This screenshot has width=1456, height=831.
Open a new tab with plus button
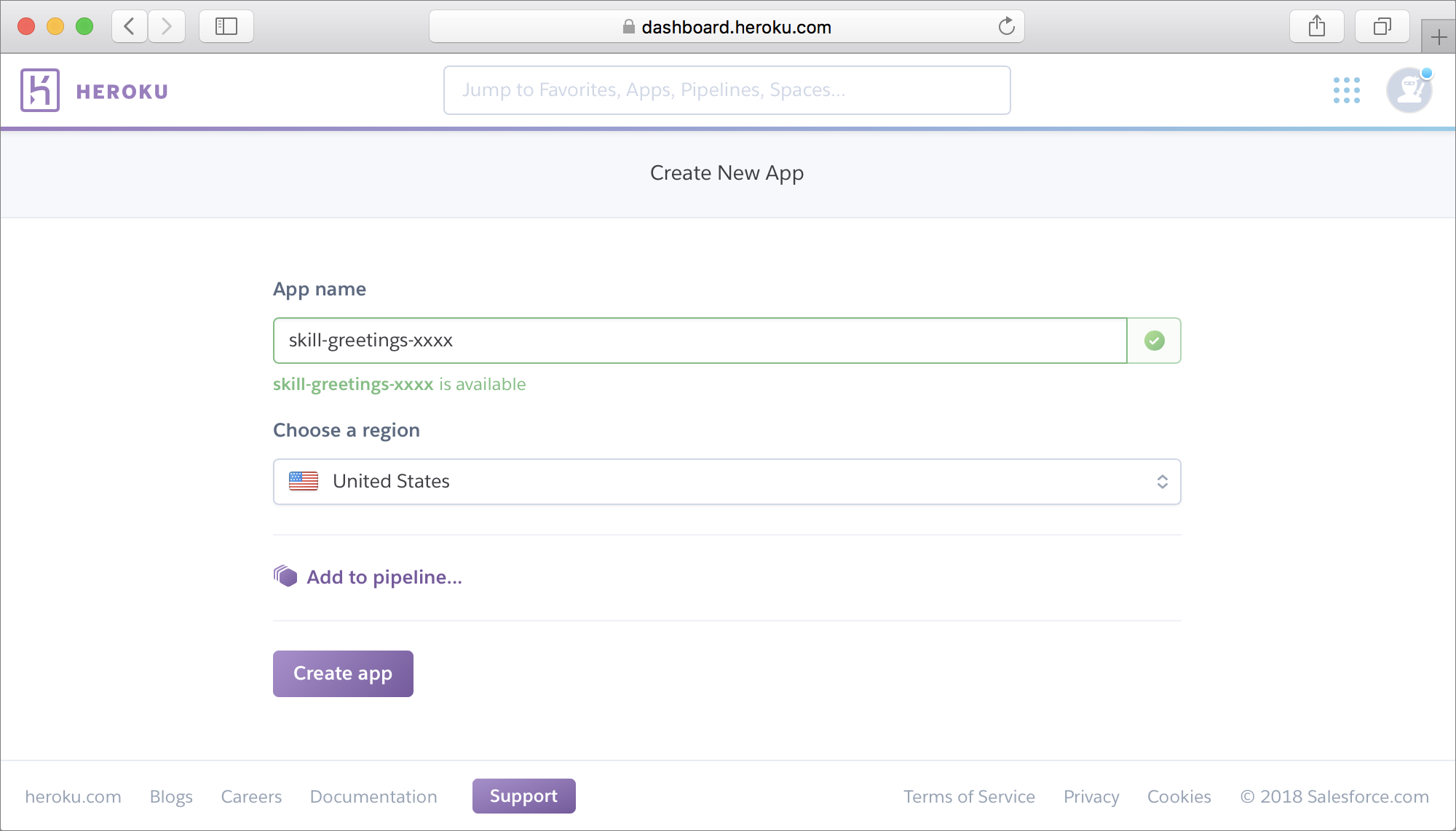(1439, 37)
